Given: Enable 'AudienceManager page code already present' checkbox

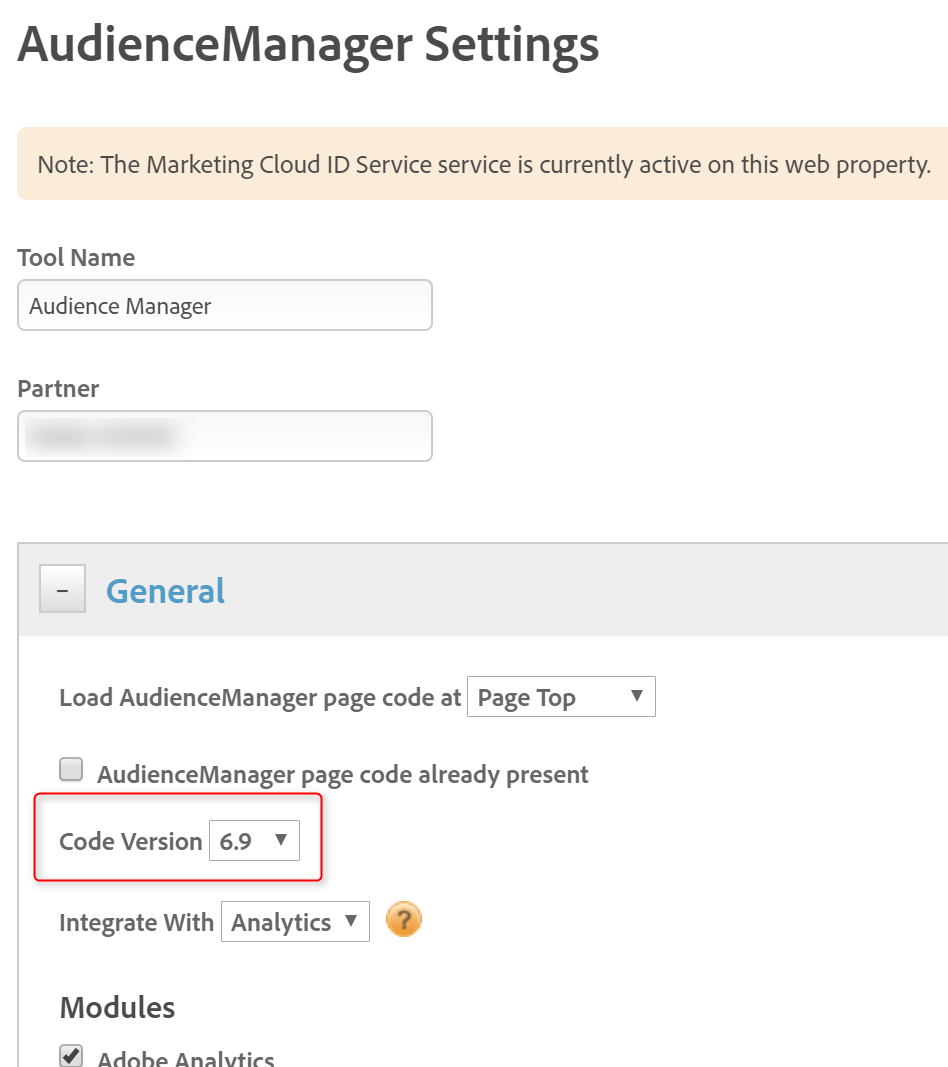Looking at the screenshot, I should 71,770.
